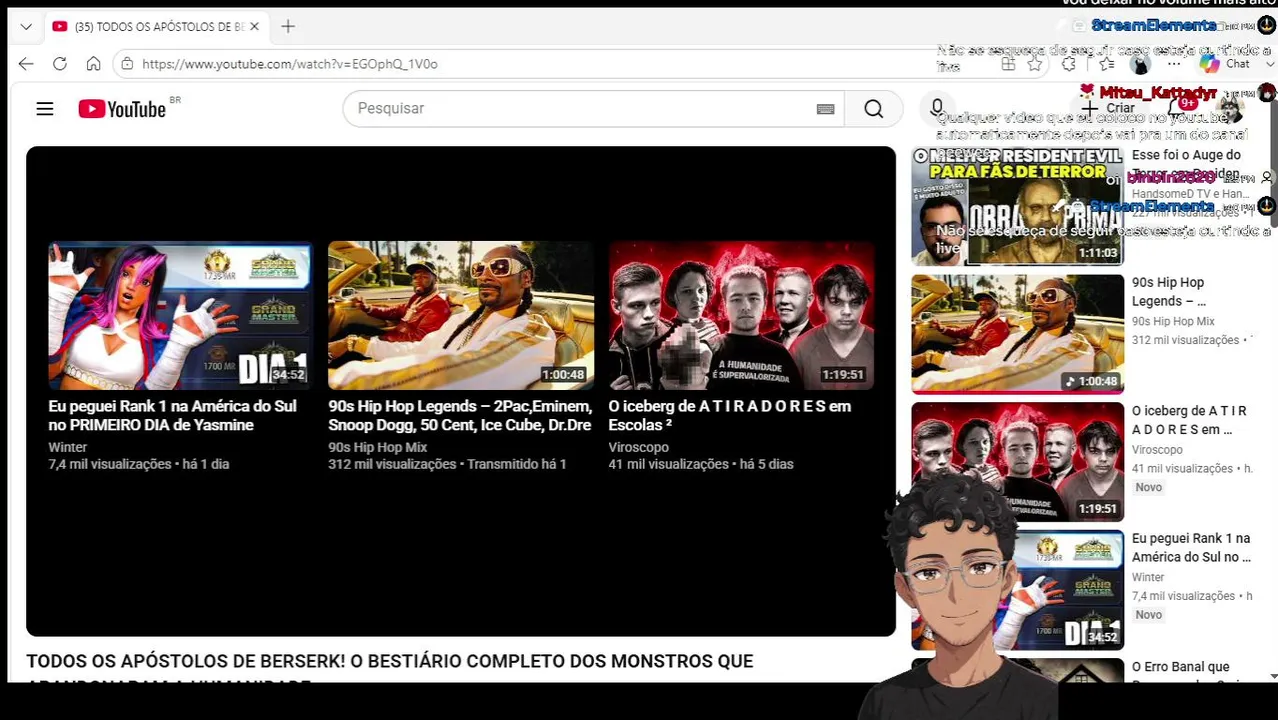The width and height of the screenshot is (1278, 720).
Task: Open a new browser tab
Action: click(x=288, y=27)
